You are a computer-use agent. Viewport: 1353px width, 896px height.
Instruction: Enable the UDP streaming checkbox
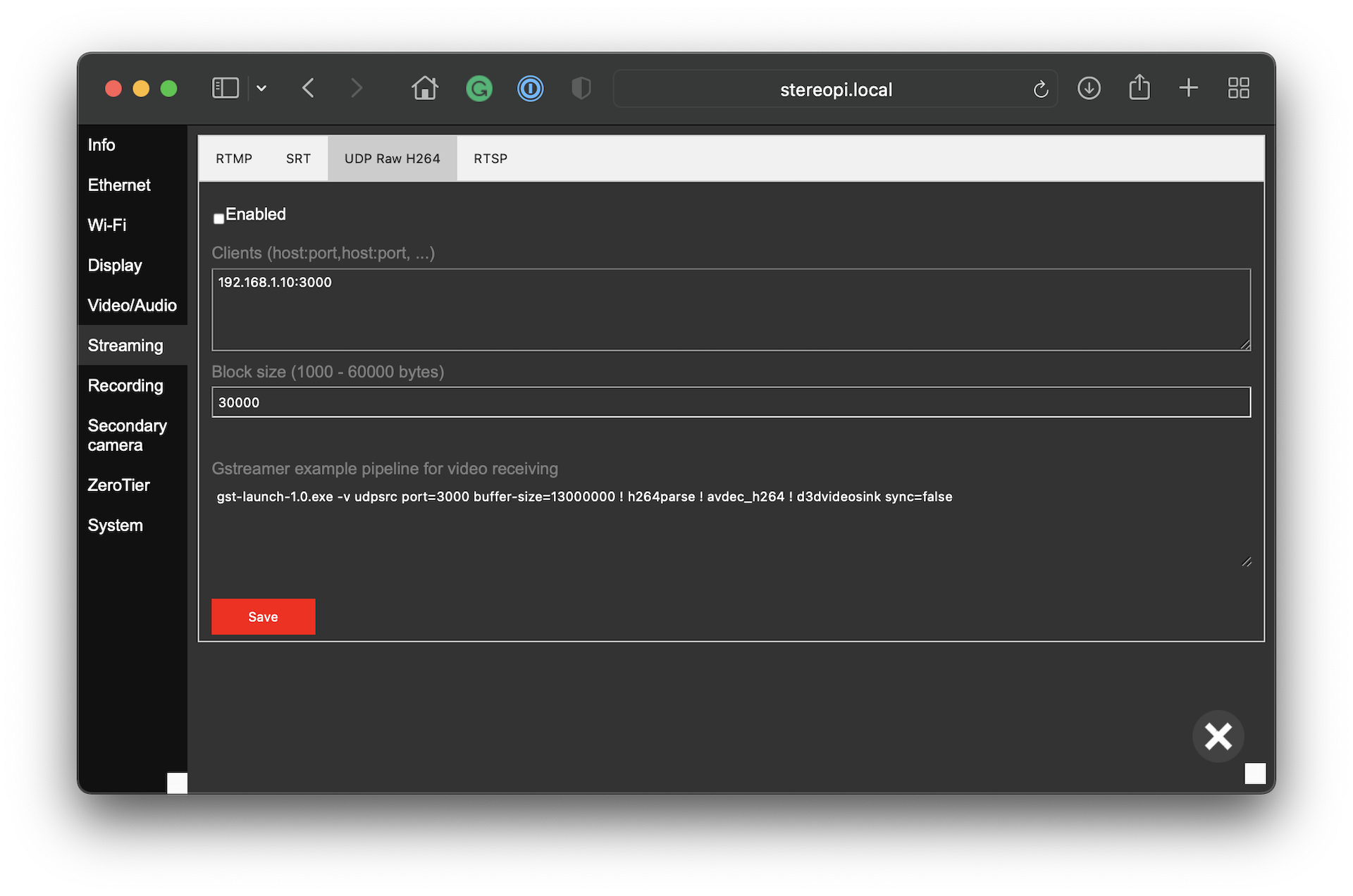click(x=218, y=218)
